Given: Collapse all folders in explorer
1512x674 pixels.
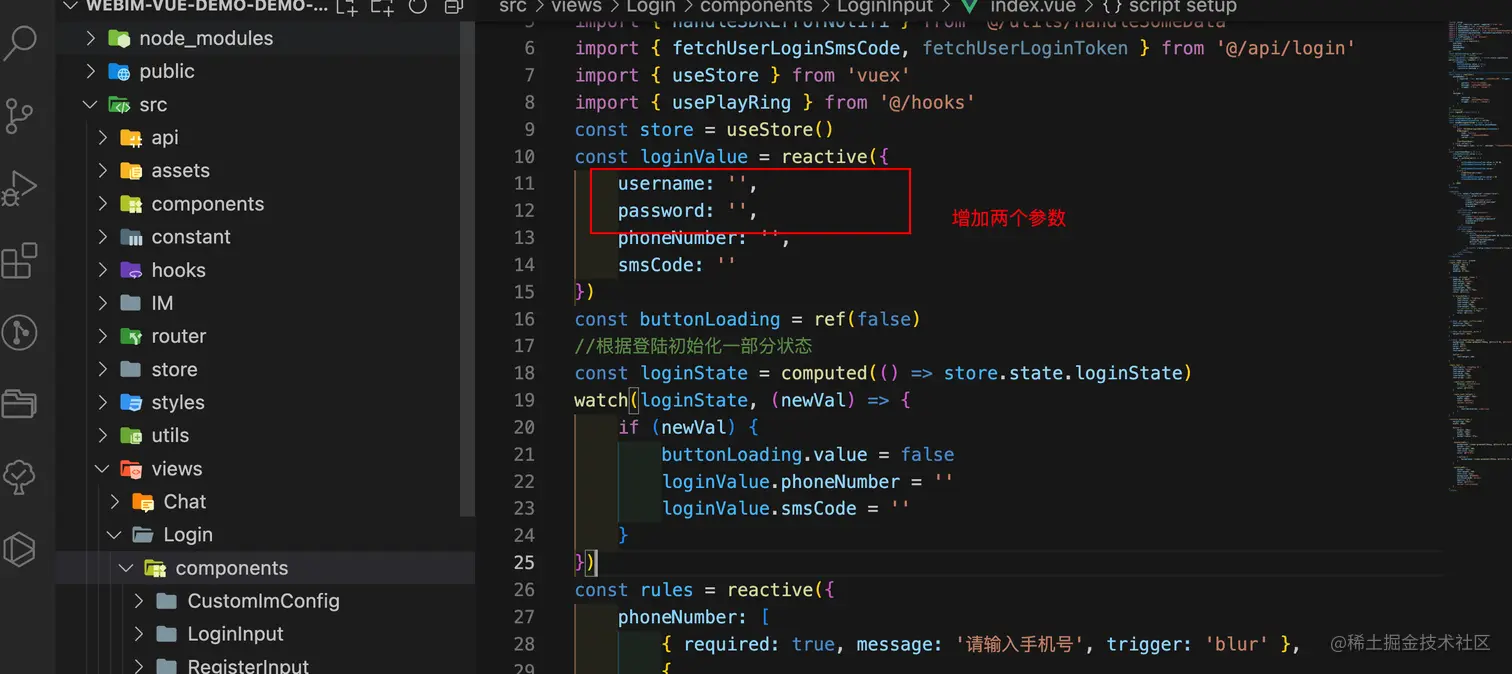Looking at the screenshot, I should 453,6.
